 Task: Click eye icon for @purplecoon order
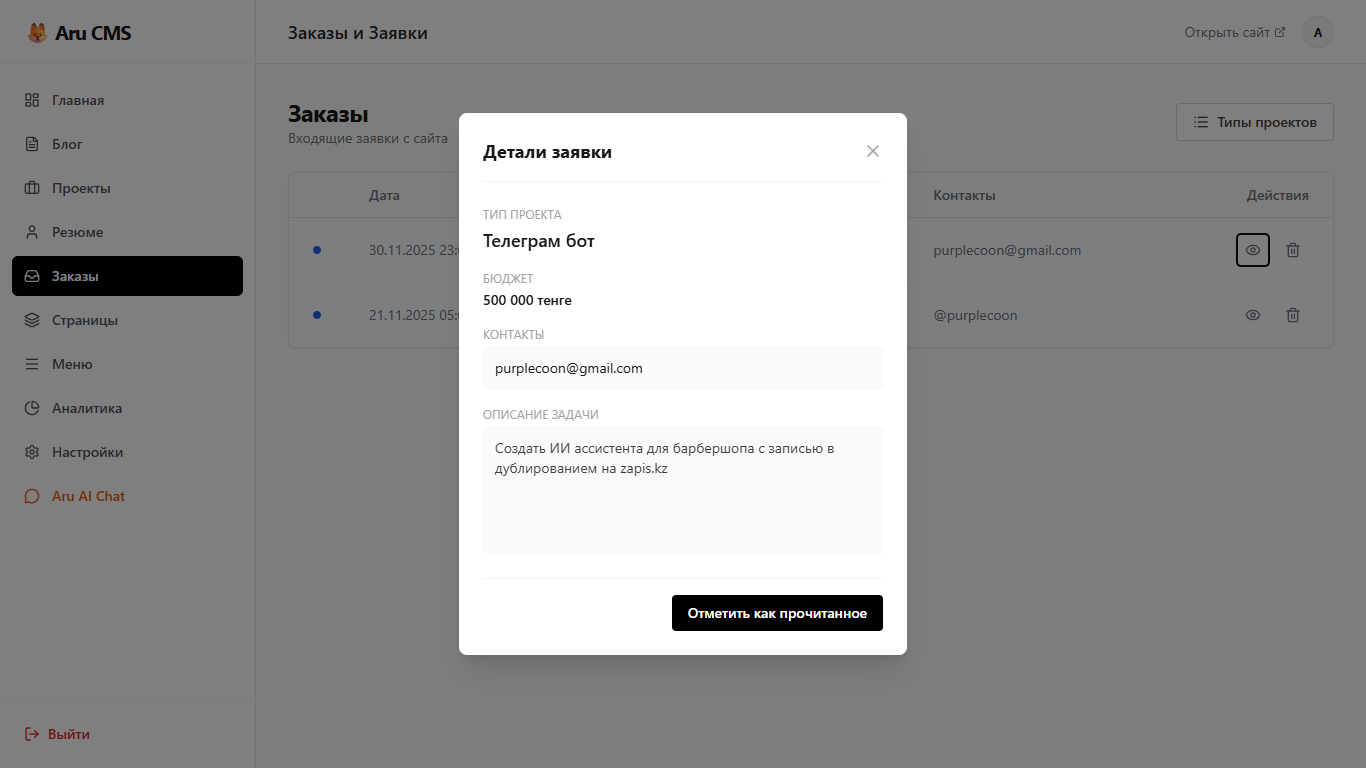tap(1252, 315)
